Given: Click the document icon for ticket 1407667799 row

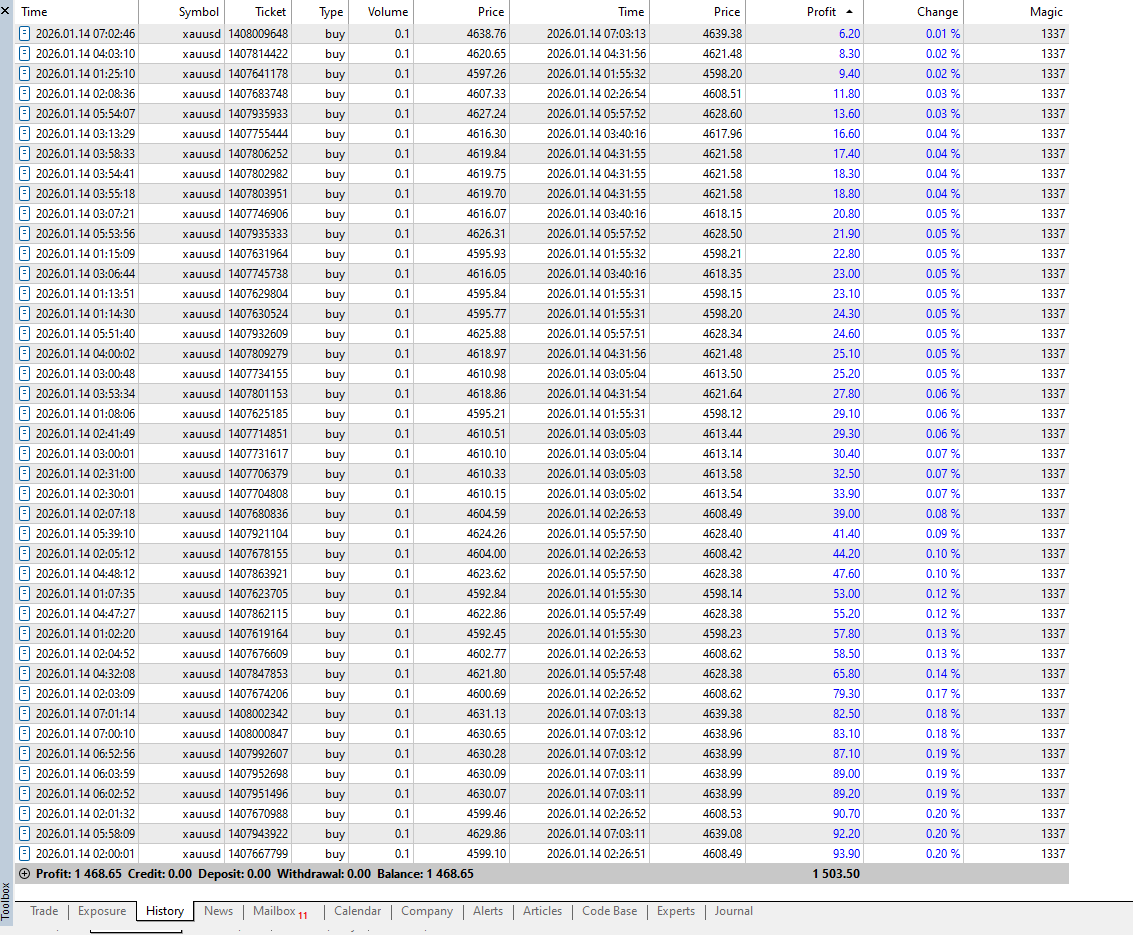Looking at the screenshot, I should tap(25, 853).
